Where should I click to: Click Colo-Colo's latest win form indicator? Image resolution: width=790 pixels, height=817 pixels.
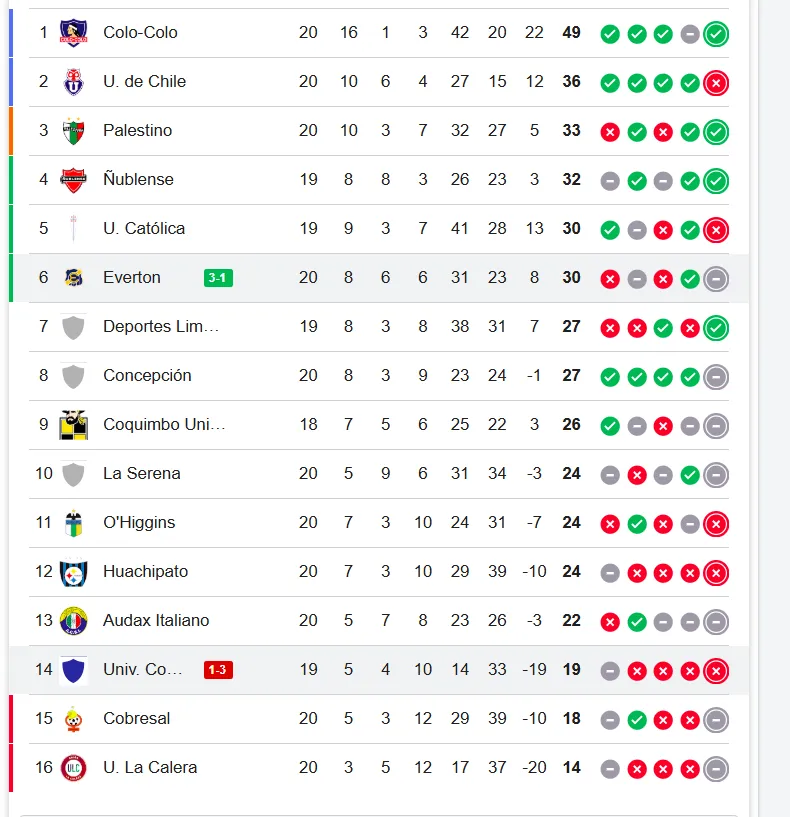(716, 34)
